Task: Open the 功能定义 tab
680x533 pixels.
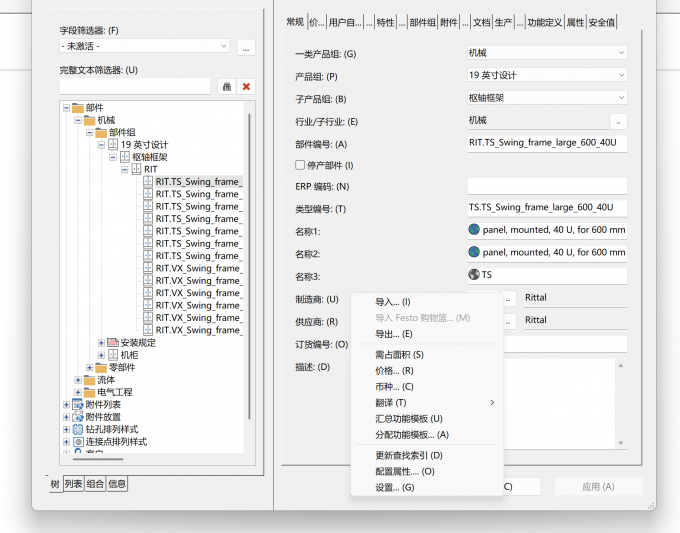Action: coord(545,23)
